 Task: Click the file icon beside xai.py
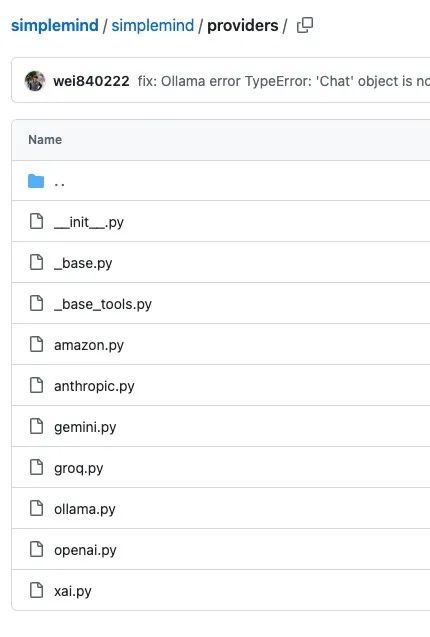37,590
